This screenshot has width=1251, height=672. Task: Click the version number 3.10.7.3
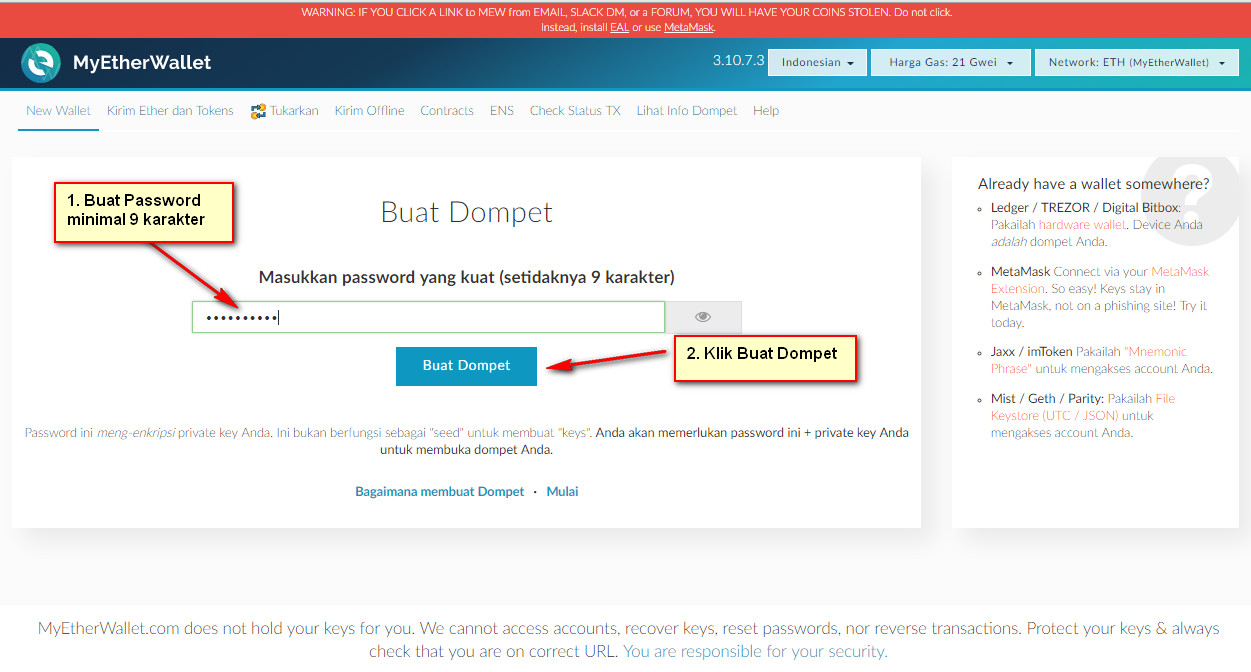pyautogui.click(x=738, y=61)
